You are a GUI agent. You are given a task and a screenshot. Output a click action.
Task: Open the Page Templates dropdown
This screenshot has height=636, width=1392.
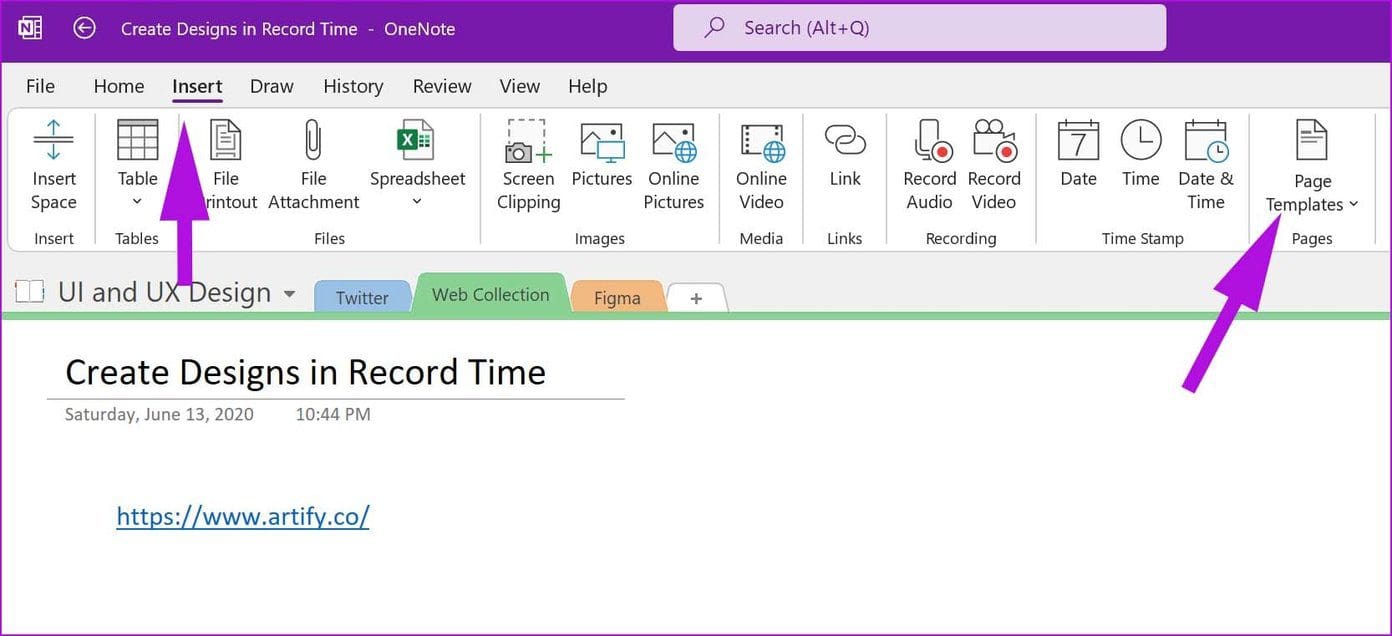pyautogui.click(x=1354, y=204)
